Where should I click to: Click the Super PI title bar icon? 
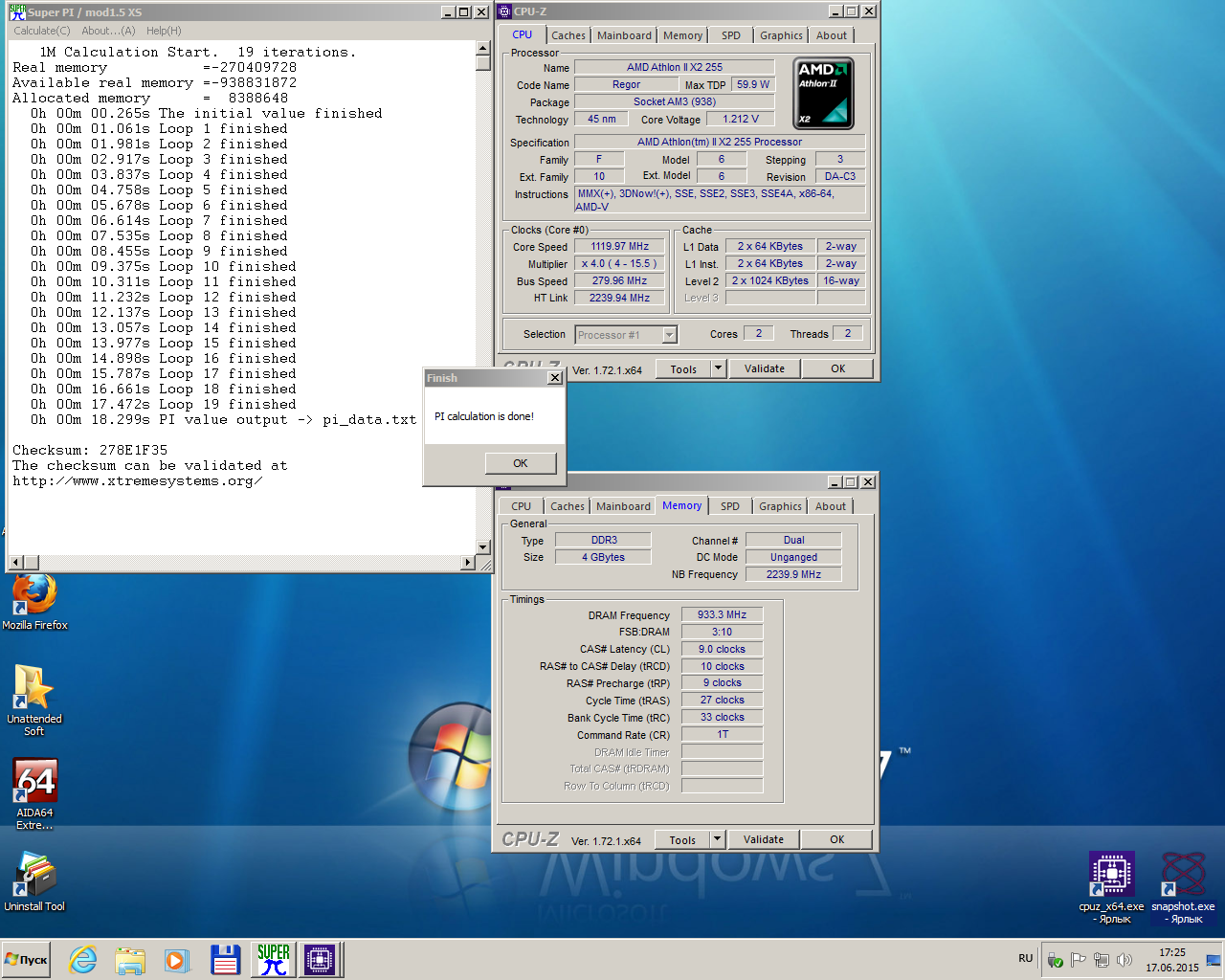[x=17, y=11]
